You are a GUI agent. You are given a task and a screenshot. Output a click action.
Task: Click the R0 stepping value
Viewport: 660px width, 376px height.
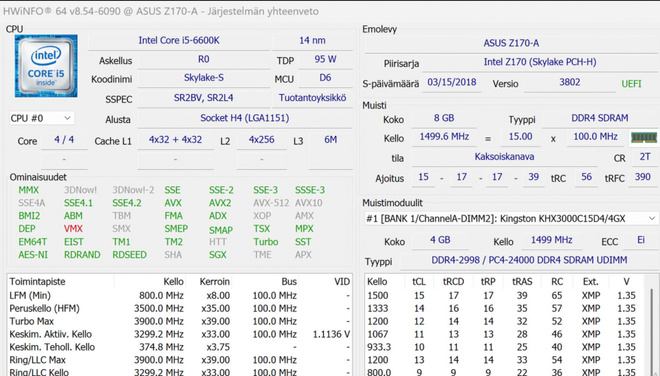click(x=204, y=59)
